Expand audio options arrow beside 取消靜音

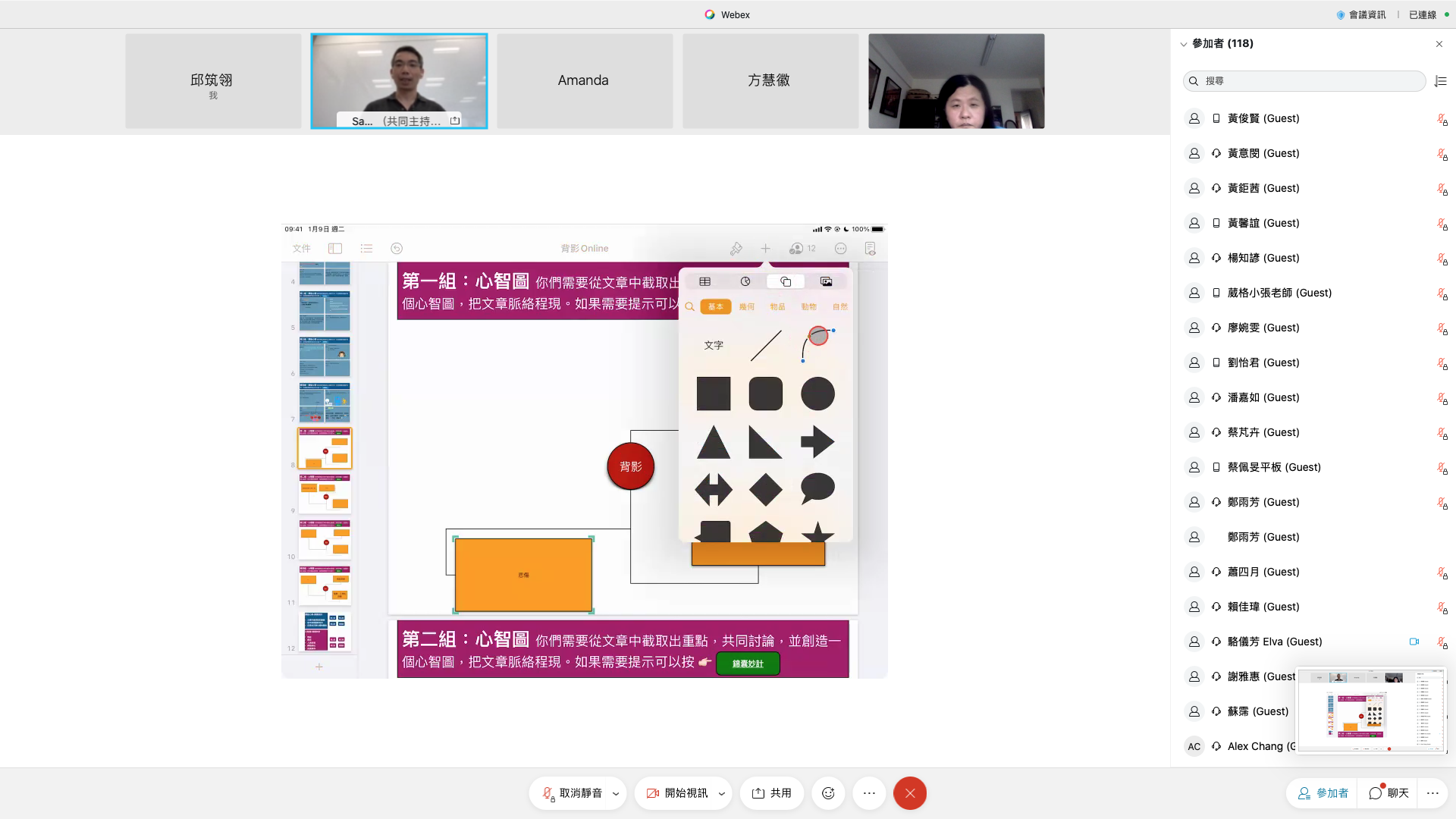616,794
